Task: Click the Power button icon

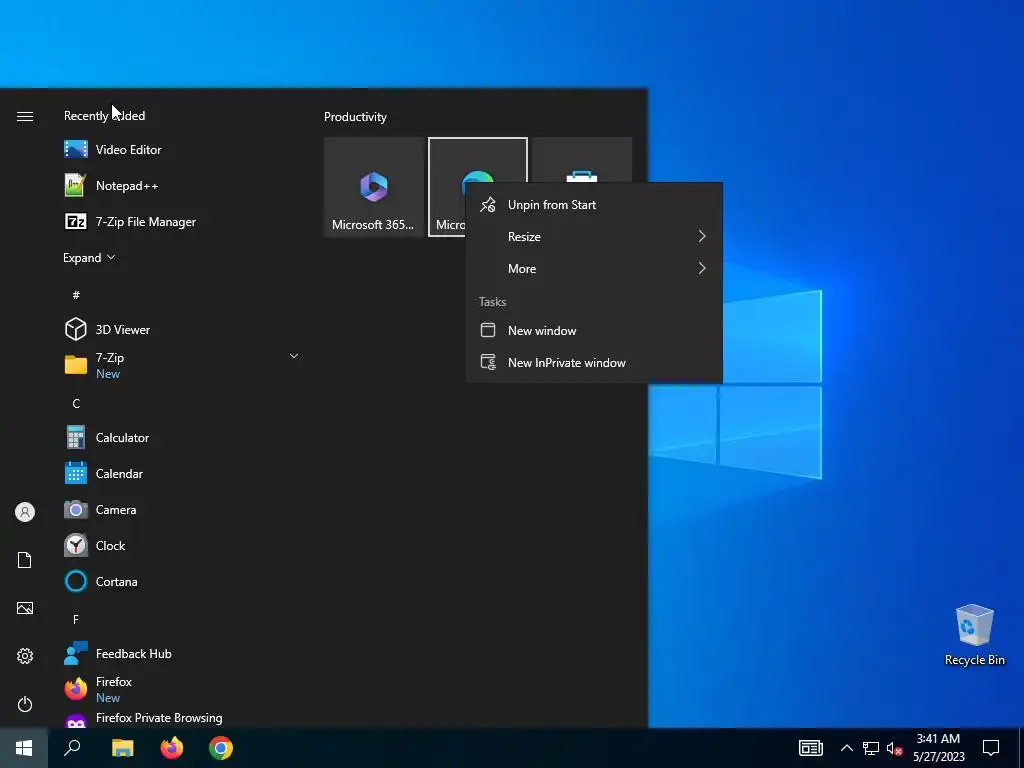Action: pyautogui.click(x=25, y=704)
